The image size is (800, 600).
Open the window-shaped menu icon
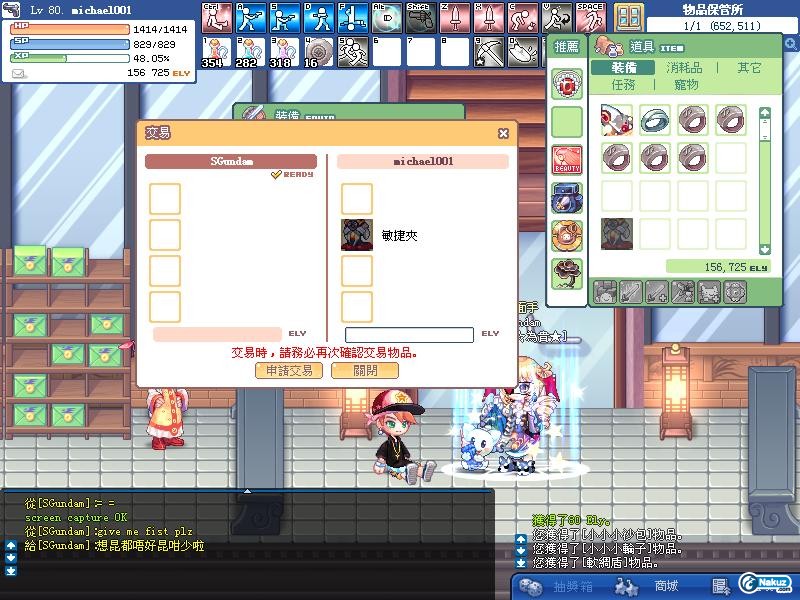(629, 17)
